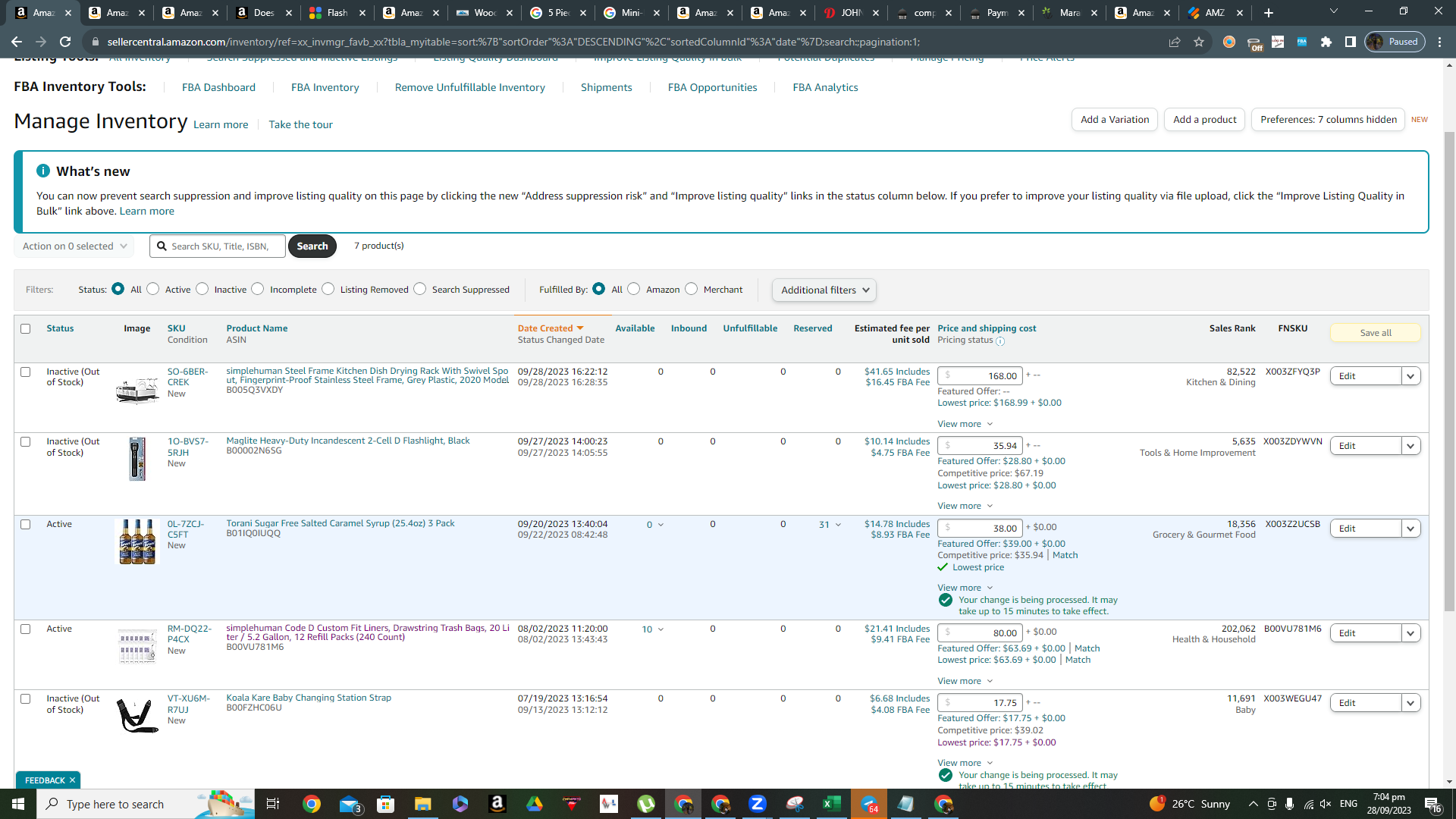
Task: Click into the Search SKU, Title, ISBN field
Action: tap(218, 246)
